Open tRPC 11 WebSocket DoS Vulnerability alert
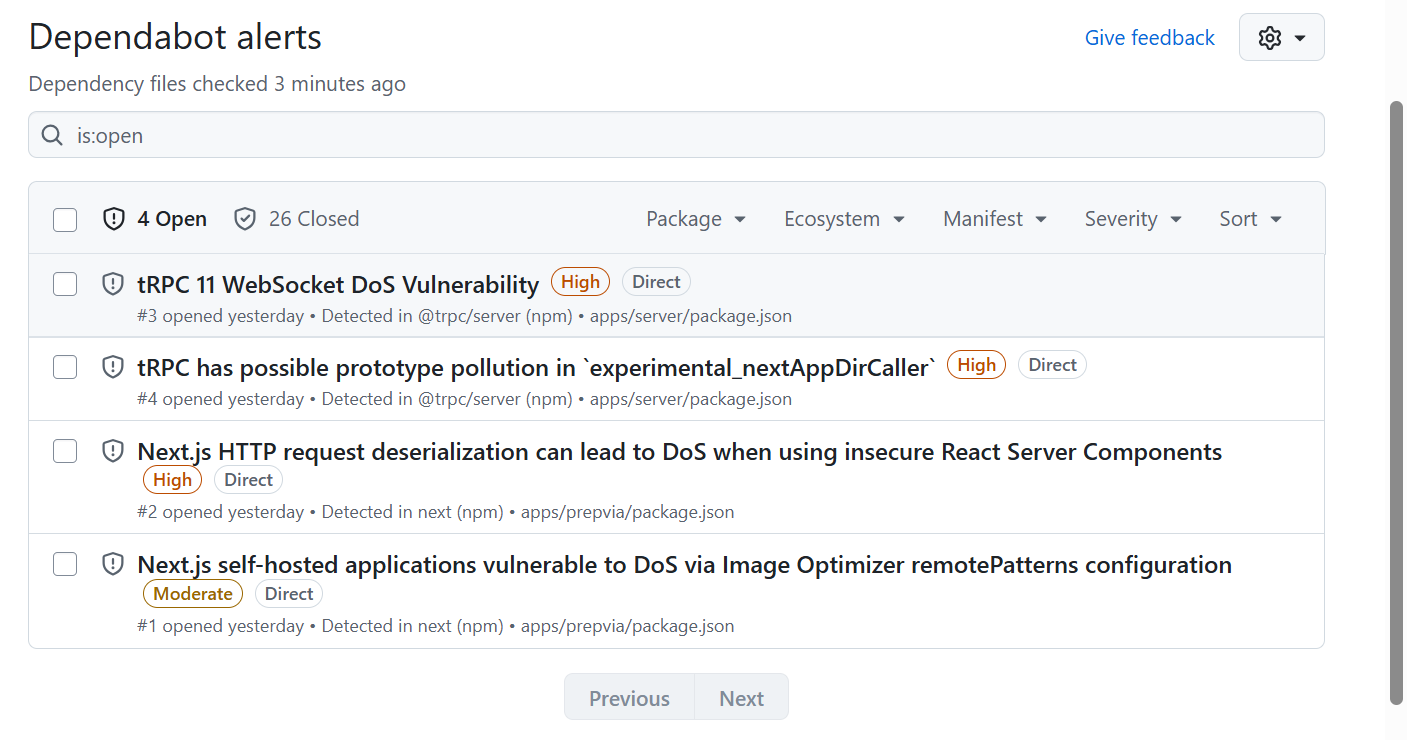The image size is (1407, 740). (x=338, y=284)
